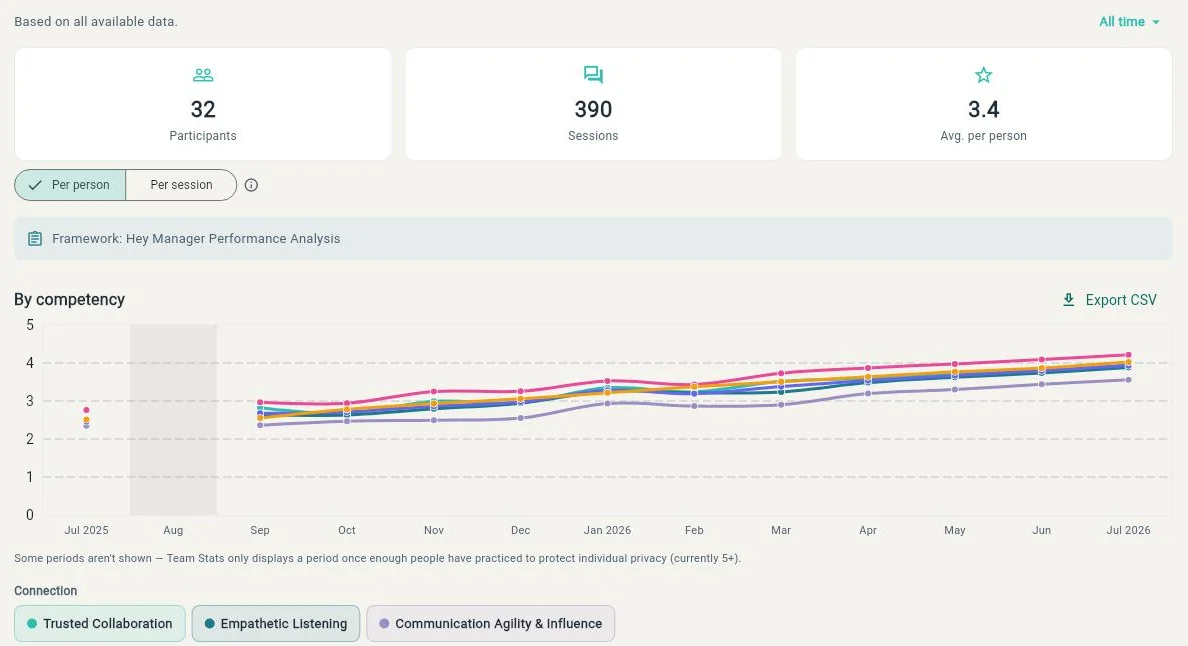This screenshot has width=1188, height=646.
Task: Click the By competency heading
Action: point(70,299)
